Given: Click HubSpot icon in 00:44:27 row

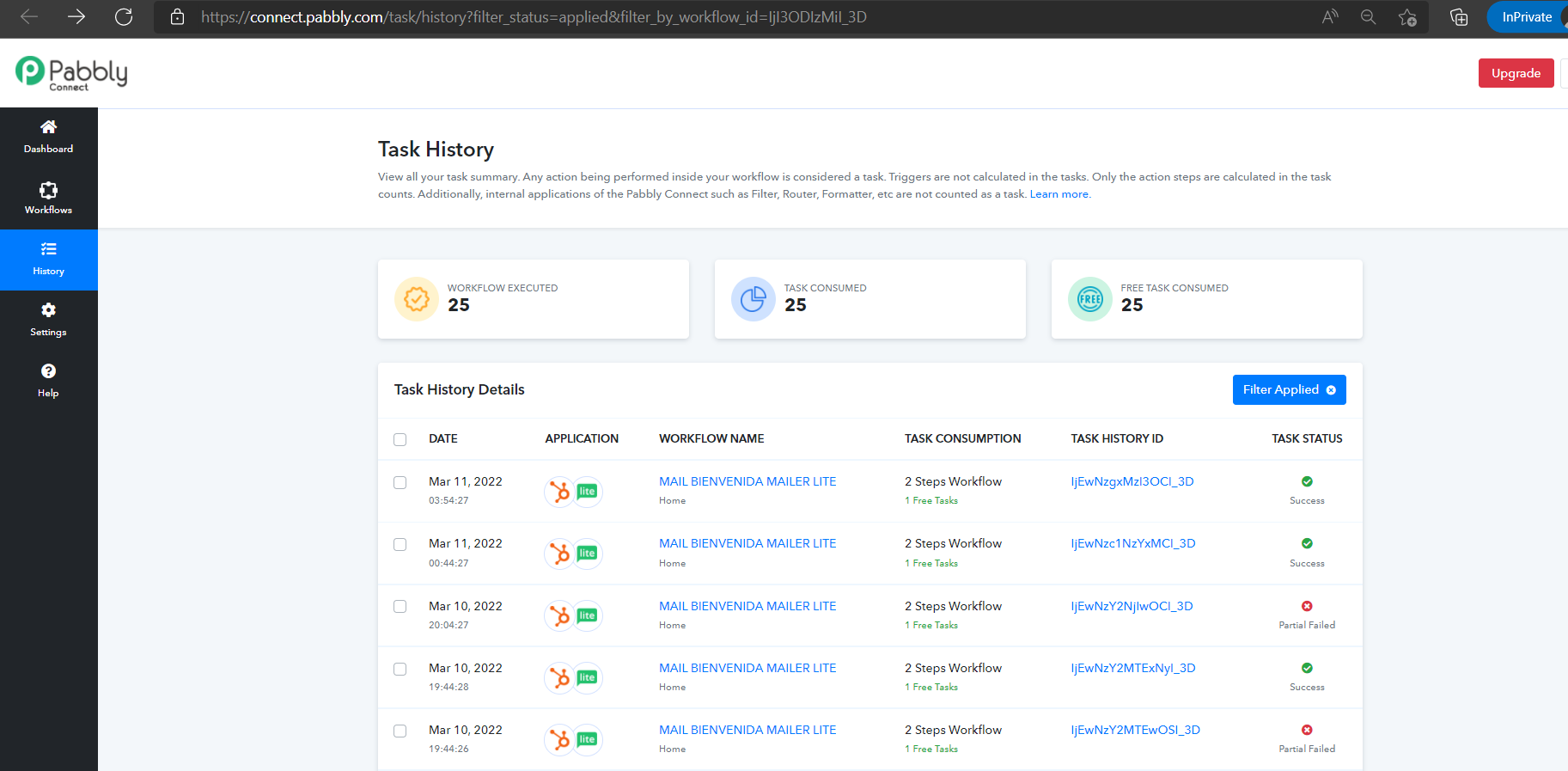Looking at the screenshot, I should click(x=560, y=554).
